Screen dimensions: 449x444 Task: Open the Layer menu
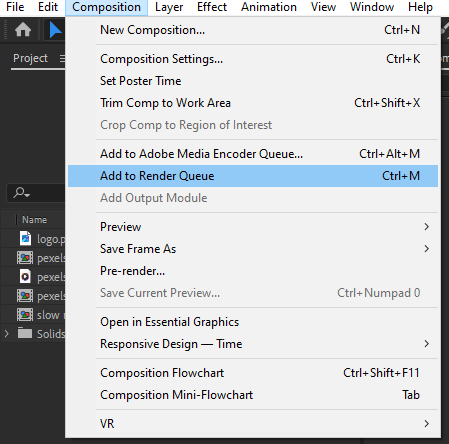[169, 7]
